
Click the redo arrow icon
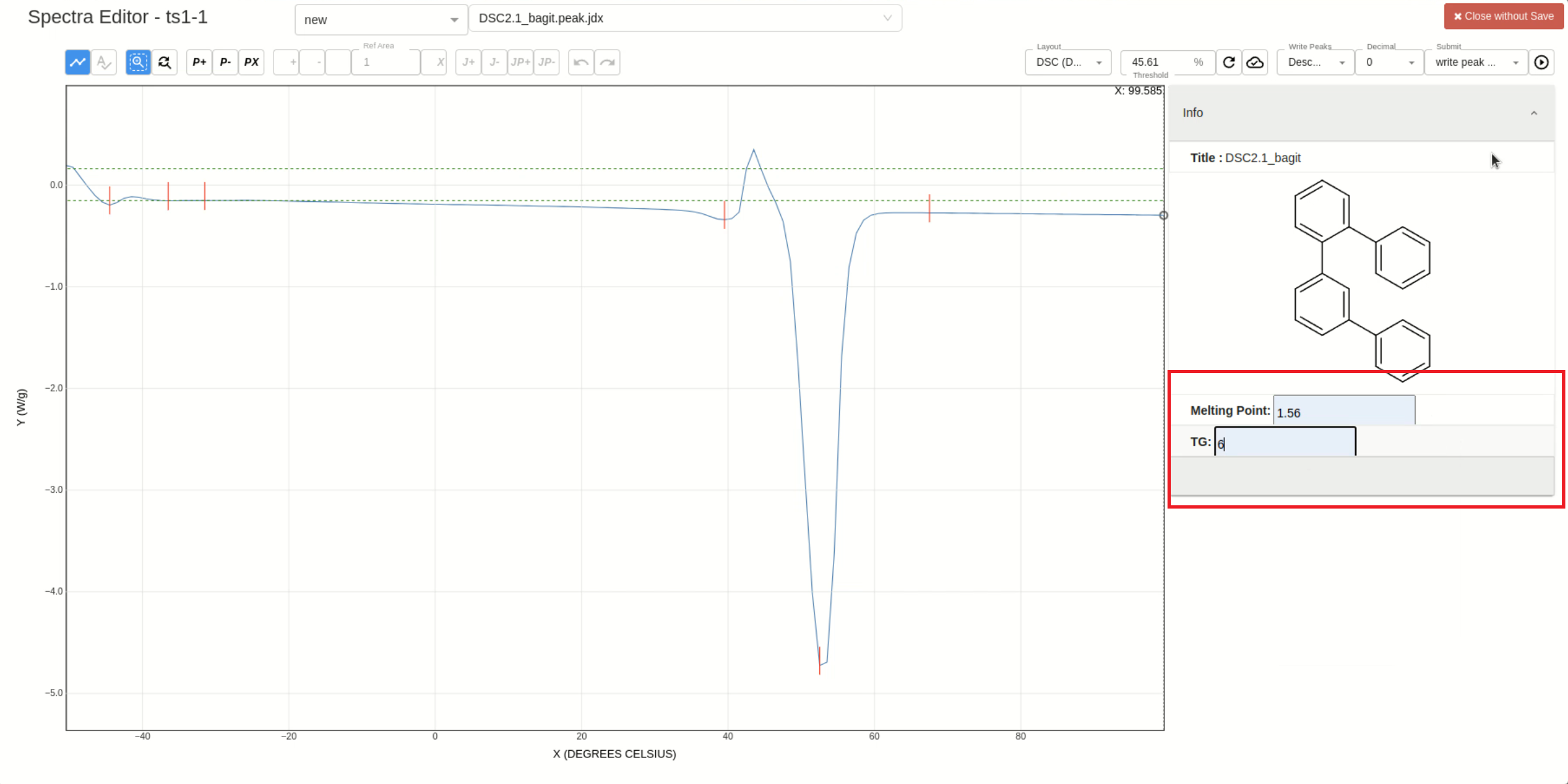pyautogui.click(x=607, y=62)
